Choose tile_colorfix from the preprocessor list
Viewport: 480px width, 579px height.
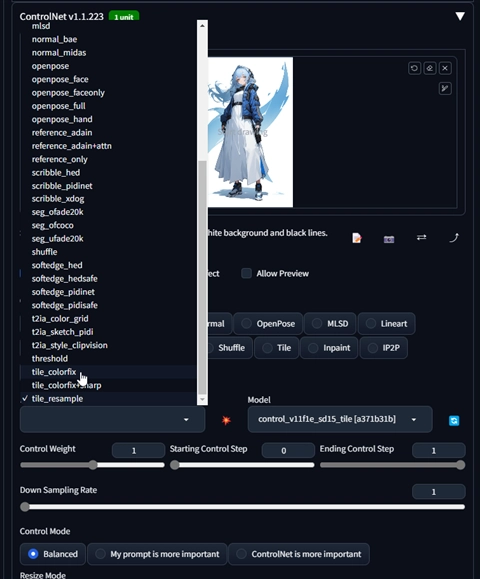point(109,372)
